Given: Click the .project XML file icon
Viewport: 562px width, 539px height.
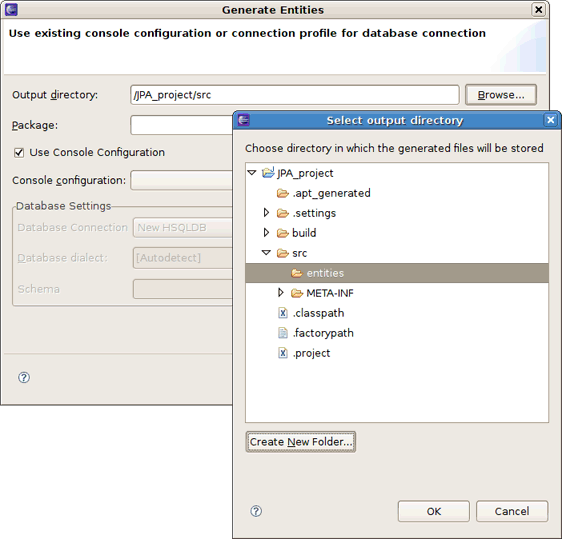Looking at the screenshot, I should click(x=283, y=353).
